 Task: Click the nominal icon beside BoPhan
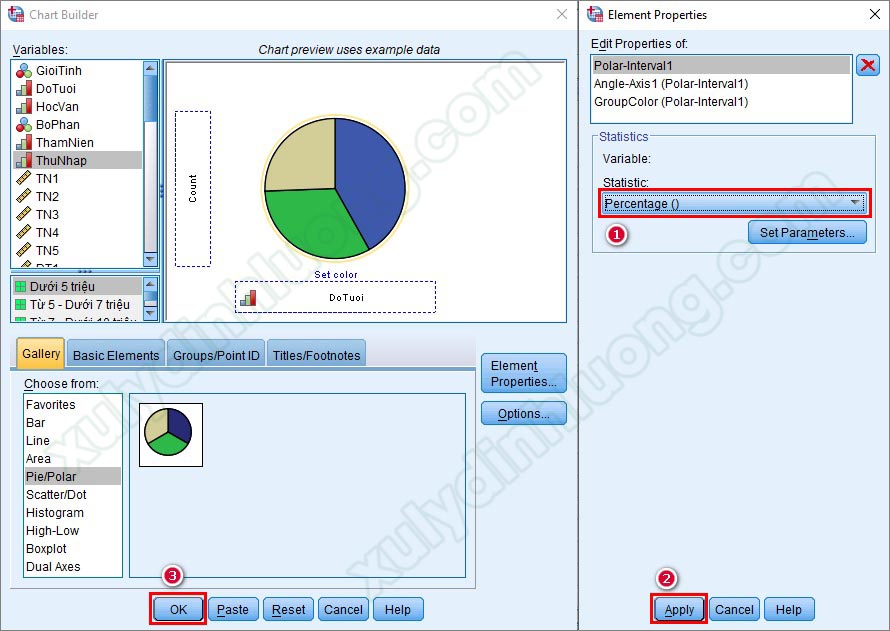coord(24,125)
